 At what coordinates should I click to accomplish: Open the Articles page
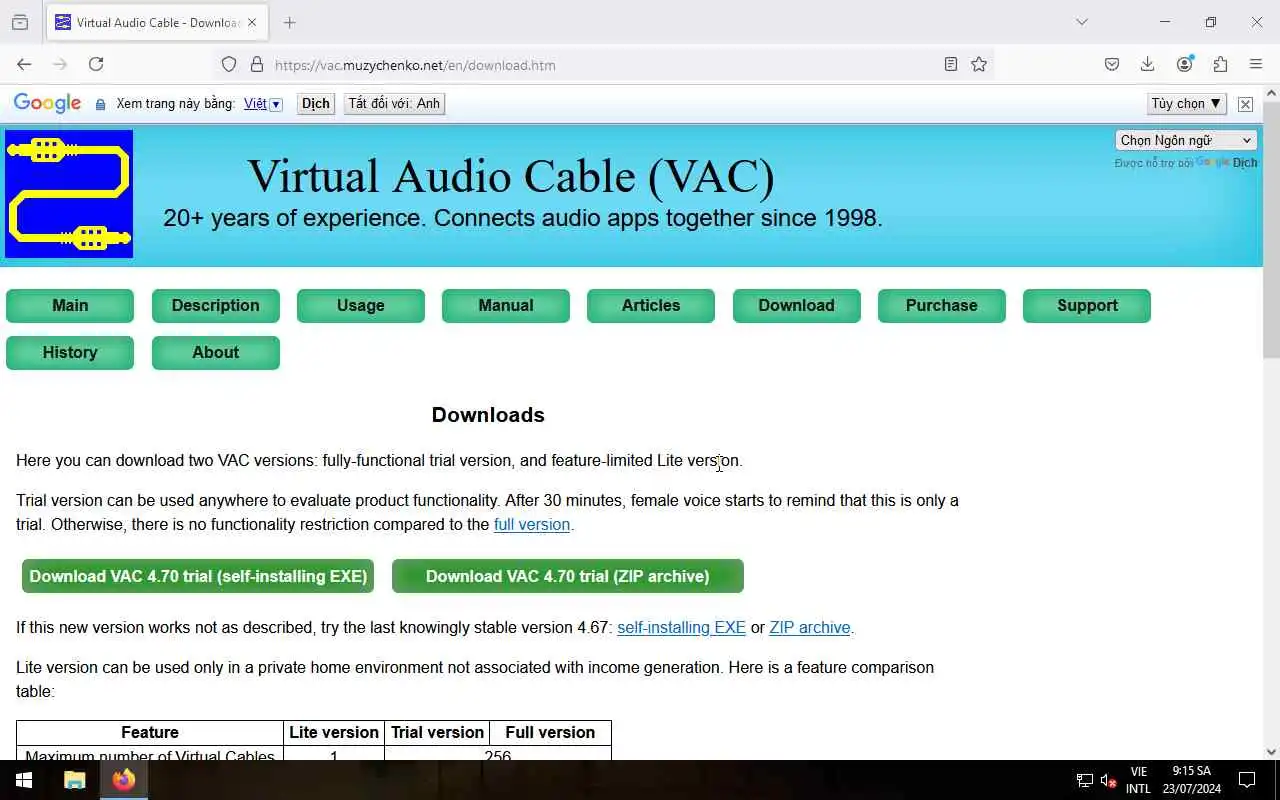(x=651, y=306)
